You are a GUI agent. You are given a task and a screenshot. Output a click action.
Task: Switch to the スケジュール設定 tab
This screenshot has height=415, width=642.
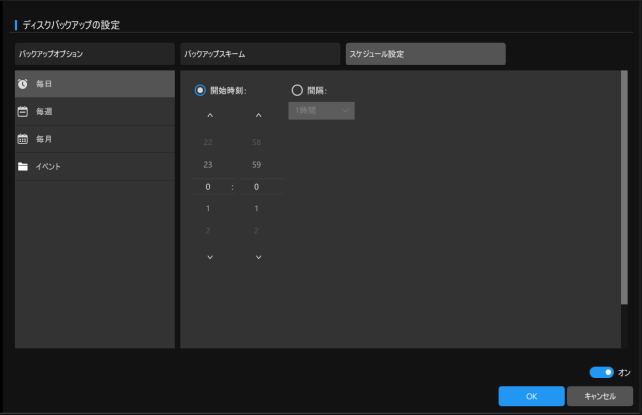(426, 54)
